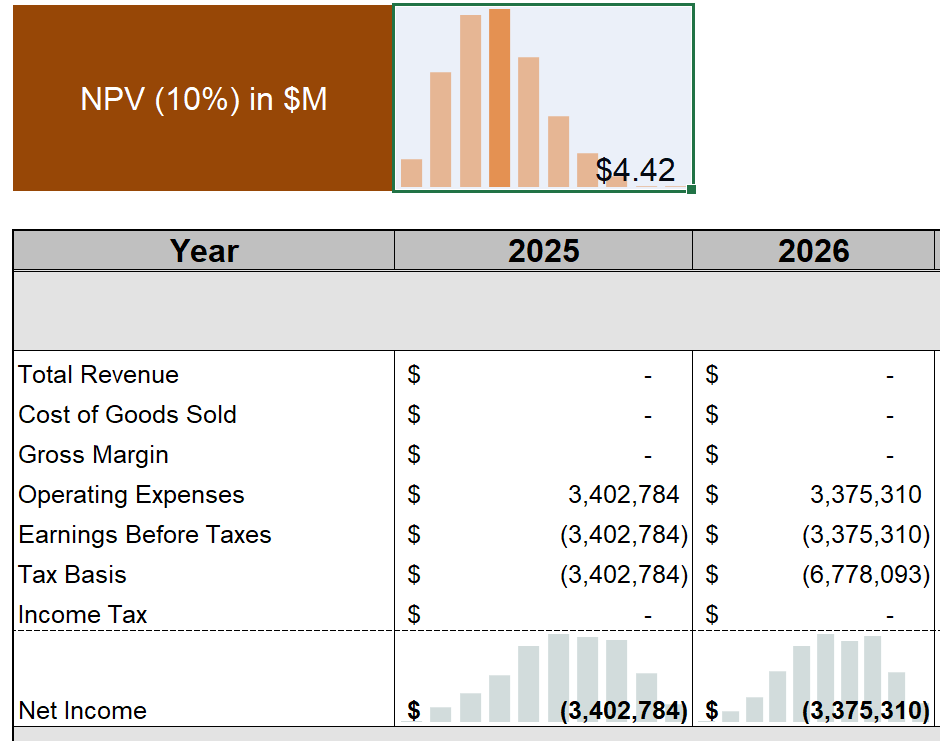Viewport: 940px width, 741px height.
Task: Select the $4.42 NPV histogram cell
Action: [x=542, y=97]
